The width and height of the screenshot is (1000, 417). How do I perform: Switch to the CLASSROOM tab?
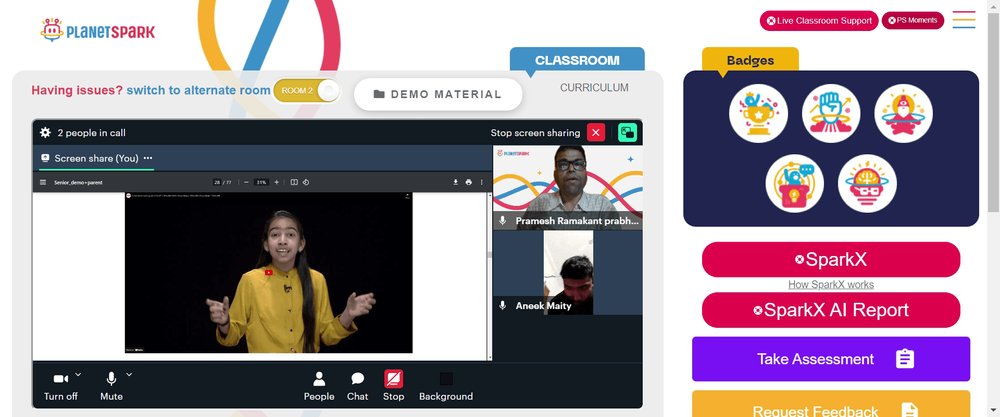tap(577, 61)
